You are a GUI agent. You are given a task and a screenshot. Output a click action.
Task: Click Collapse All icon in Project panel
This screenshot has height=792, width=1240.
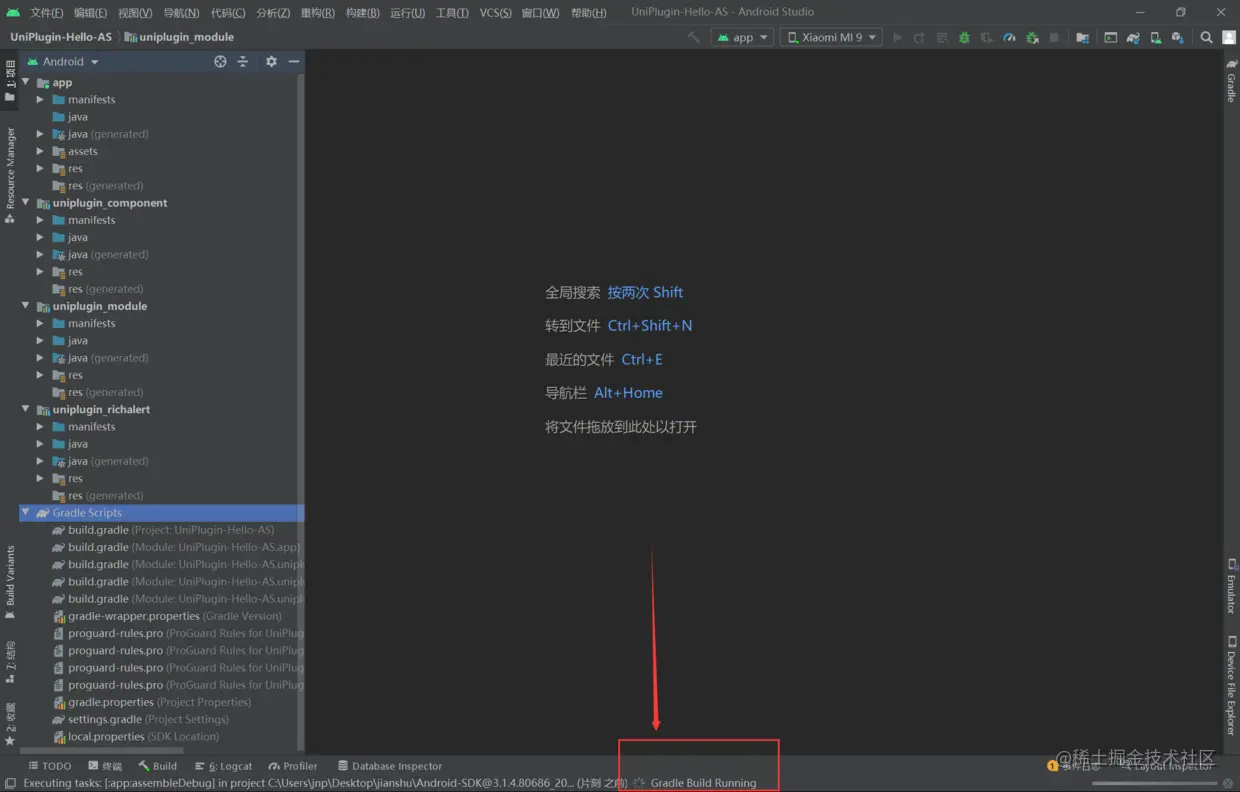pyautogui.click(x=242, y=61)
